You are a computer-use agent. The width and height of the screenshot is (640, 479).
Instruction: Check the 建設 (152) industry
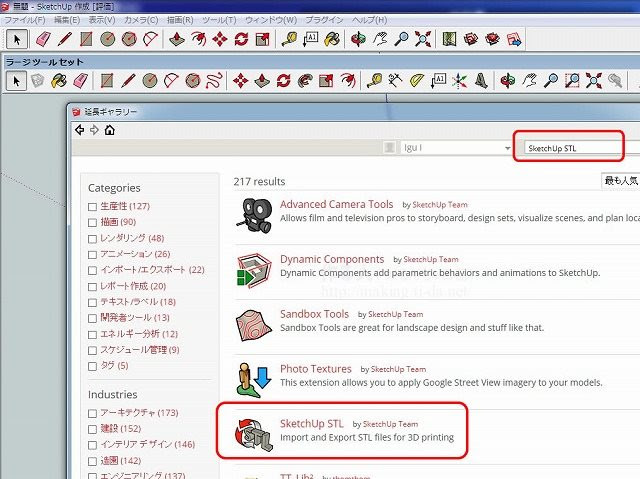tap(92, 429)
